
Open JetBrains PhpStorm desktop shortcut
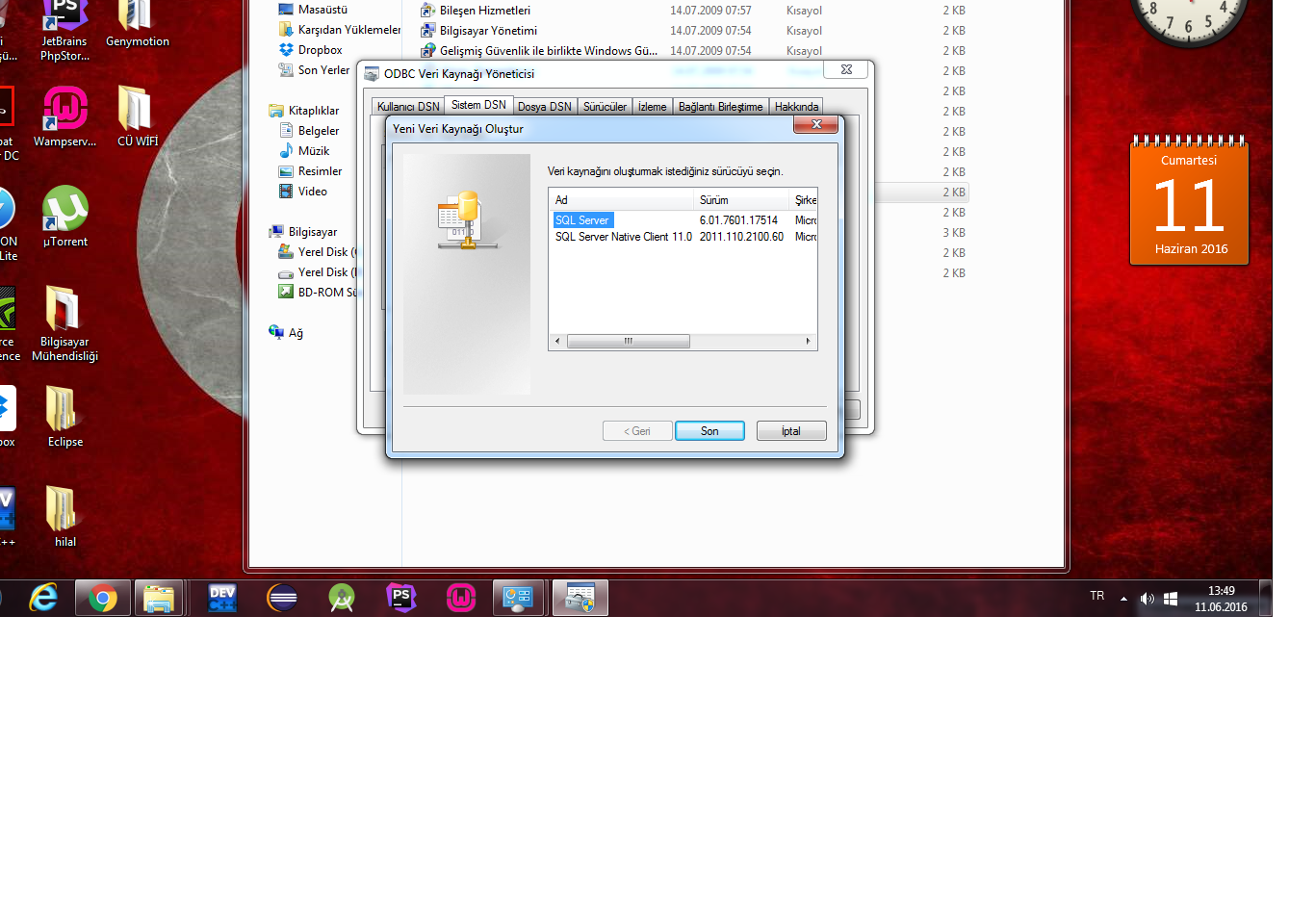[64, 32]
